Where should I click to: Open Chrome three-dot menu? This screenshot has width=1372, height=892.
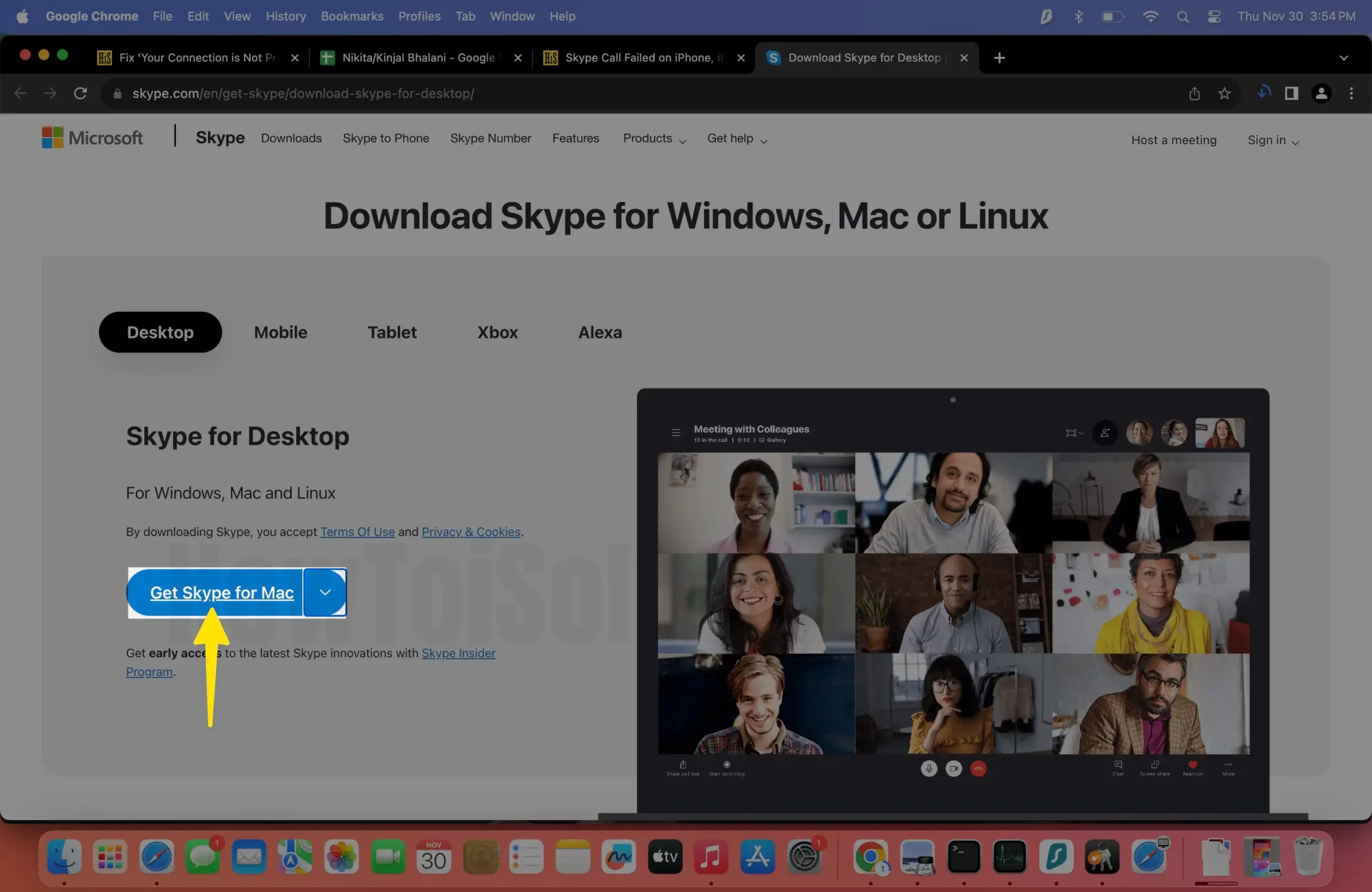tap(1351, 93)
